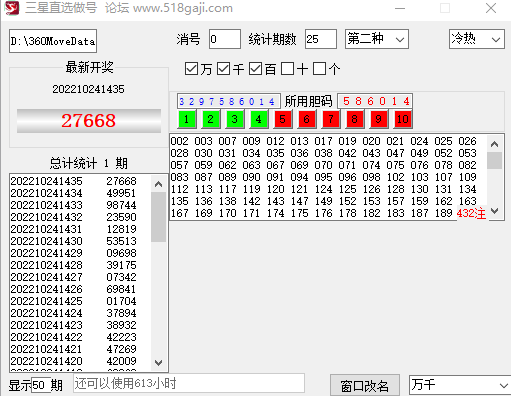Click the 还可以使用613小时 text field
The image size is (511, 396).
(189, 383)
